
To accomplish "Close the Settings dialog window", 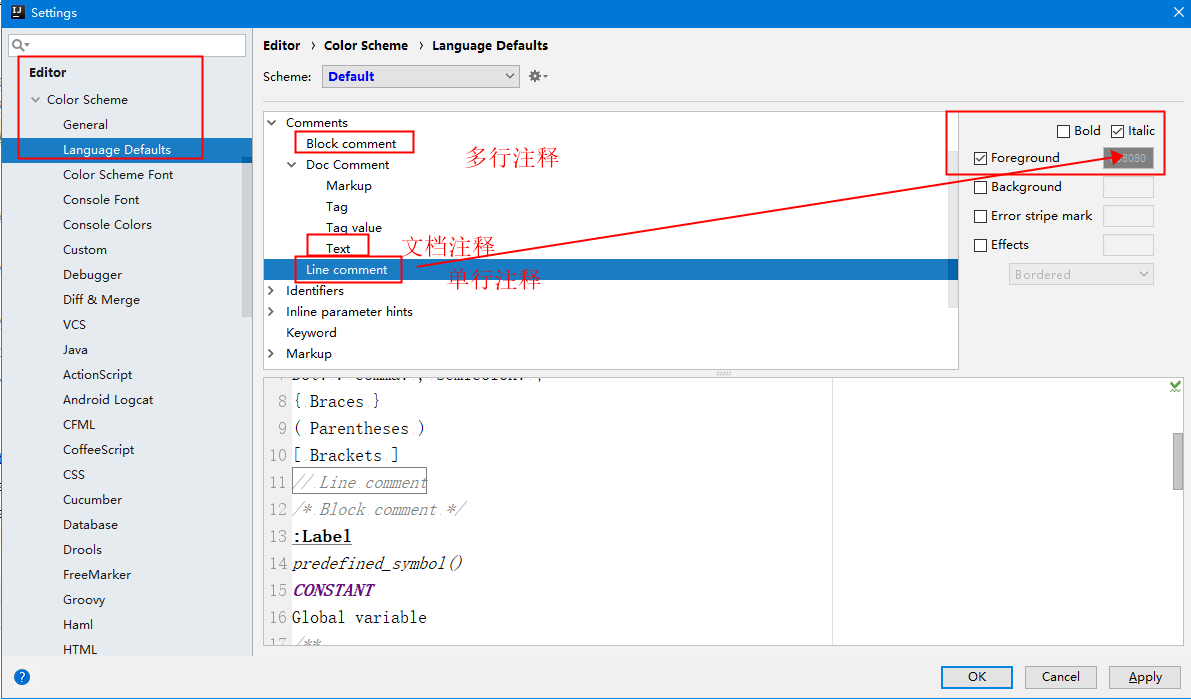I will (x=1178, y=12).
